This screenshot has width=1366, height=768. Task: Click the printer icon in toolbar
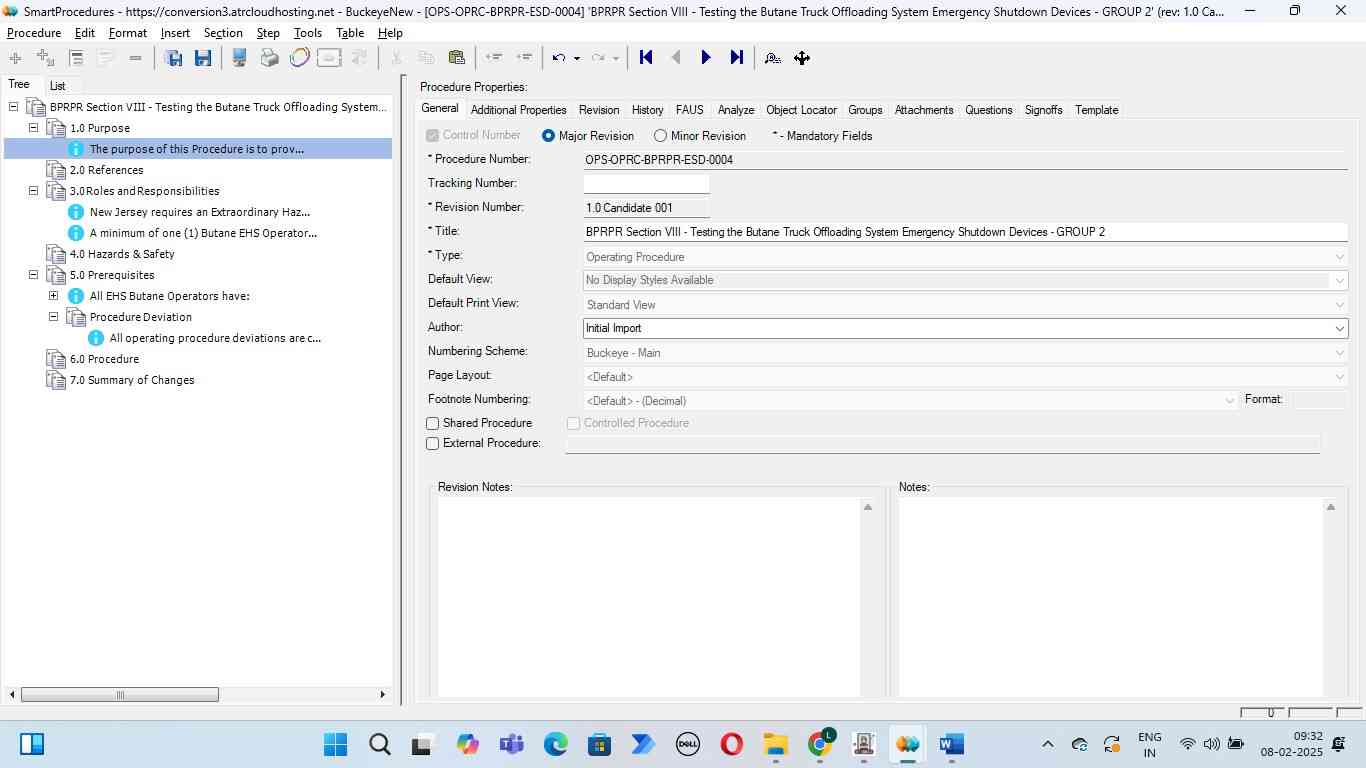tap(269, 58)
